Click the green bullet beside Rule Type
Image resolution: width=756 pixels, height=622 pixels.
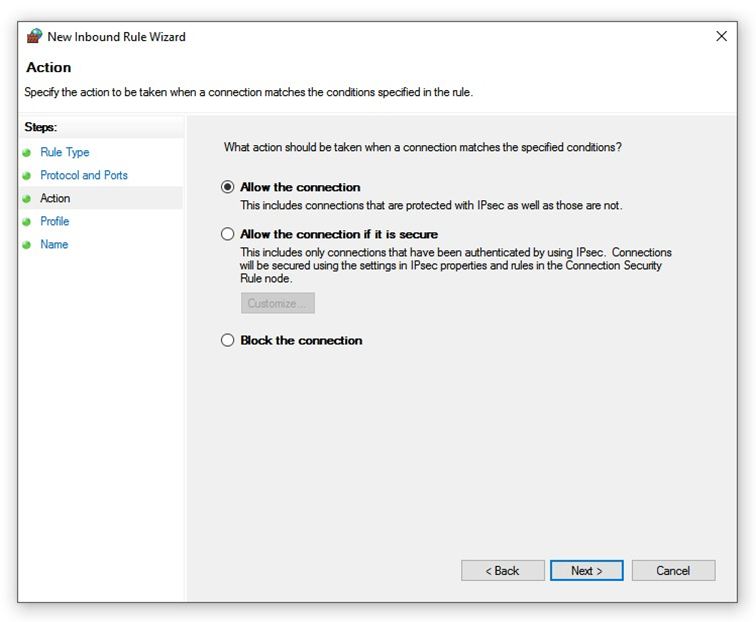(27, 153)
